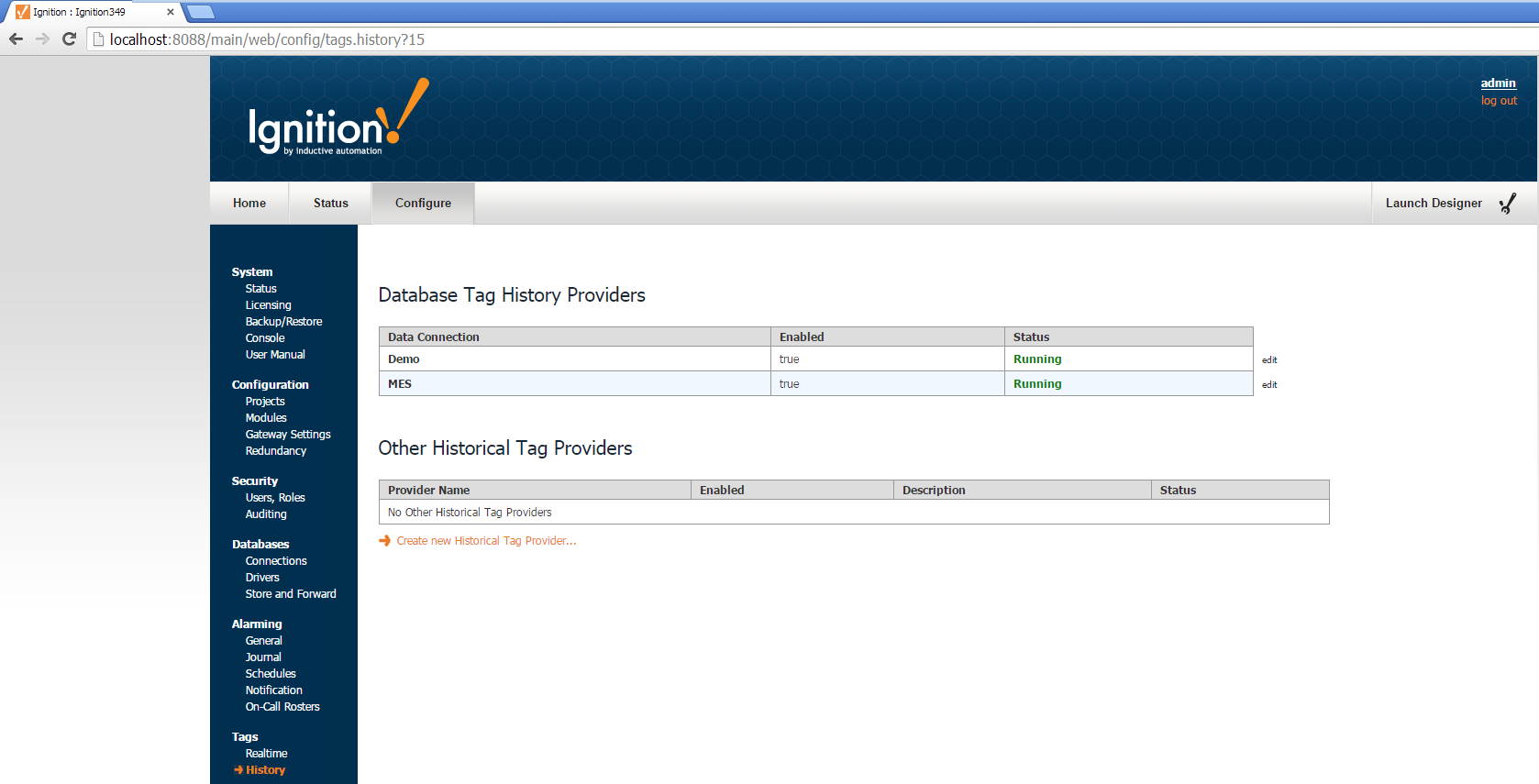This screenshot has width=1539, height=784.
Task: Open Gateway Settings
Action: click(x=288, y=435)
